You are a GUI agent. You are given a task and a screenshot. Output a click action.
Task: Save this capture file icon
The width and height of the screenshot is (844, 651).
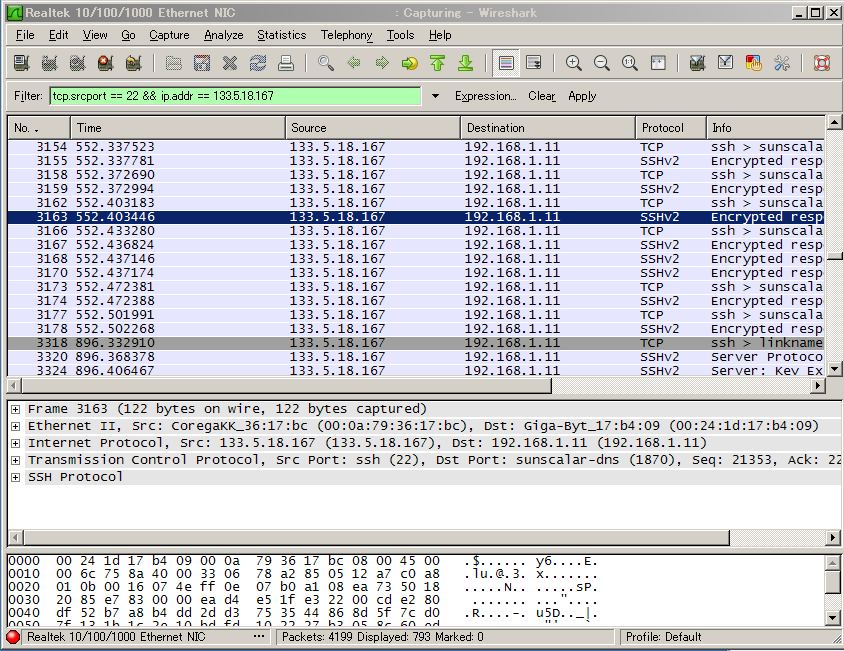coord(202,63)
